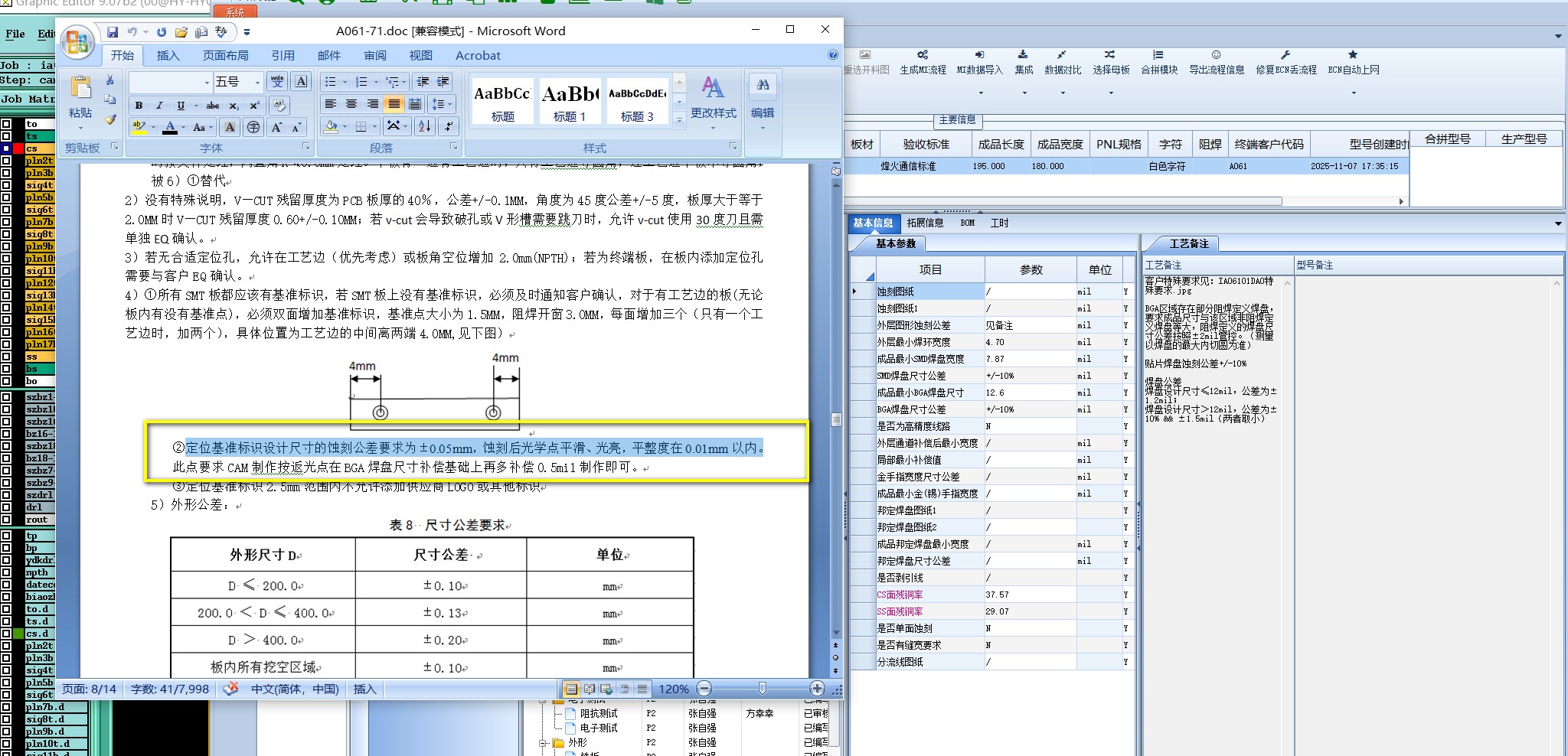Cut selection with the scissors icon

click(110, 80)
